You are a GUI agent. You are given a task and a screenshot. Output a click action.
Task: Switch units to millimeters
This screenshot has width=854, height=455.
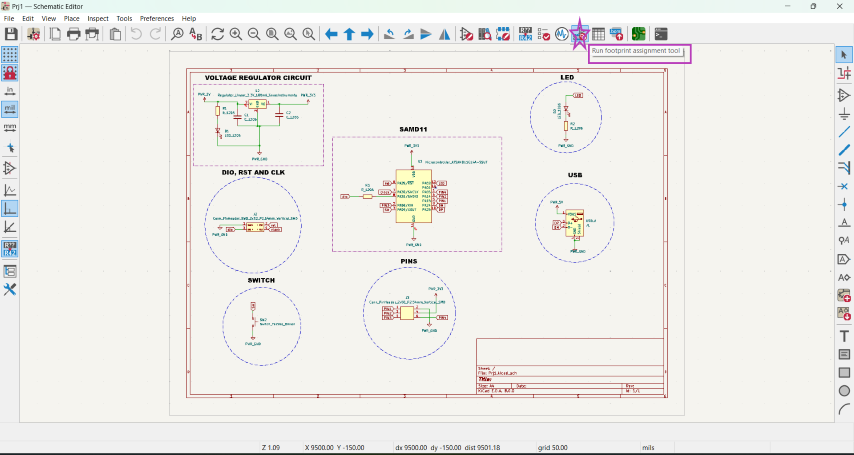[10, 128]
